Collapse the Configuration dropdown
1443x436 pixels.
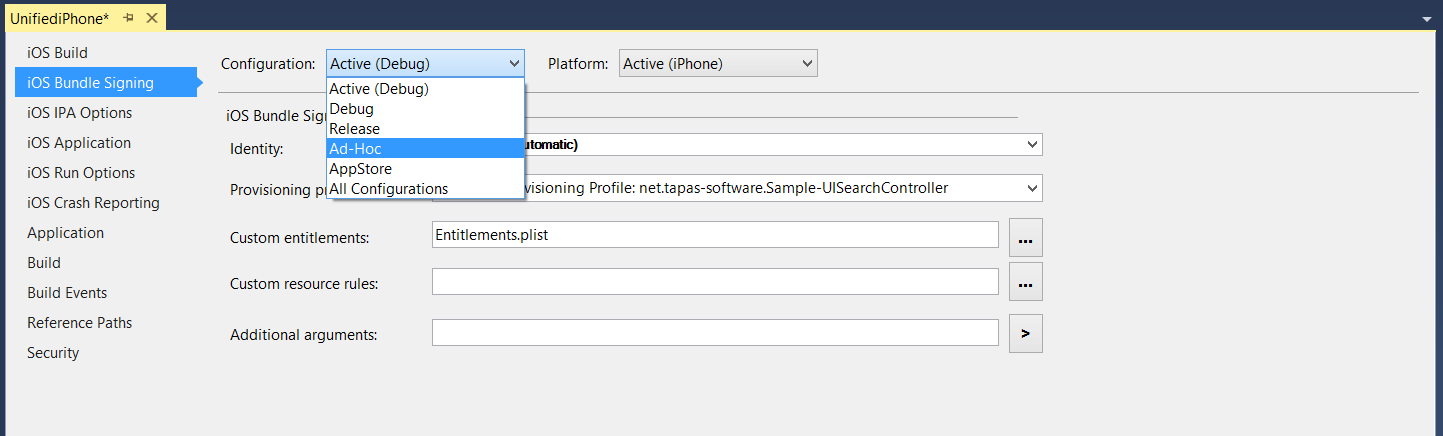(x=513, y=64)
